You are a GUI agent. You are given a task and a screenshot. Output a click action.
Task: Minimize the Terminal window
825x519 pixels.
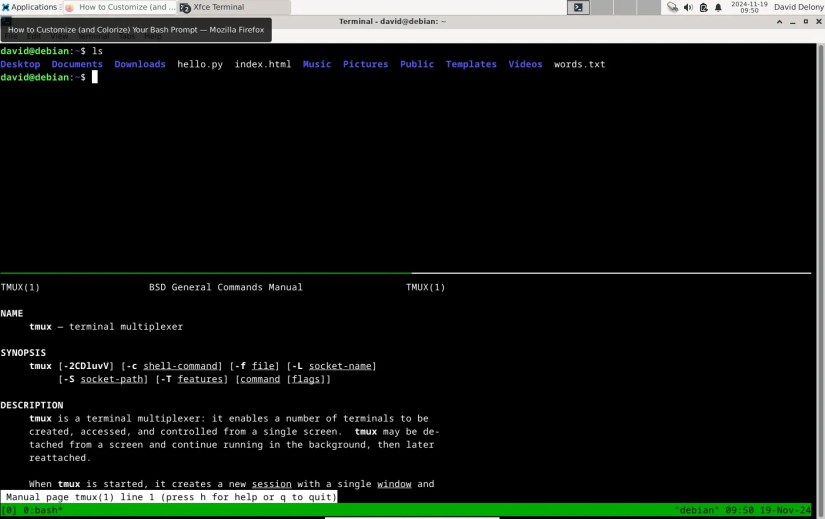click(x=792, y=22)
